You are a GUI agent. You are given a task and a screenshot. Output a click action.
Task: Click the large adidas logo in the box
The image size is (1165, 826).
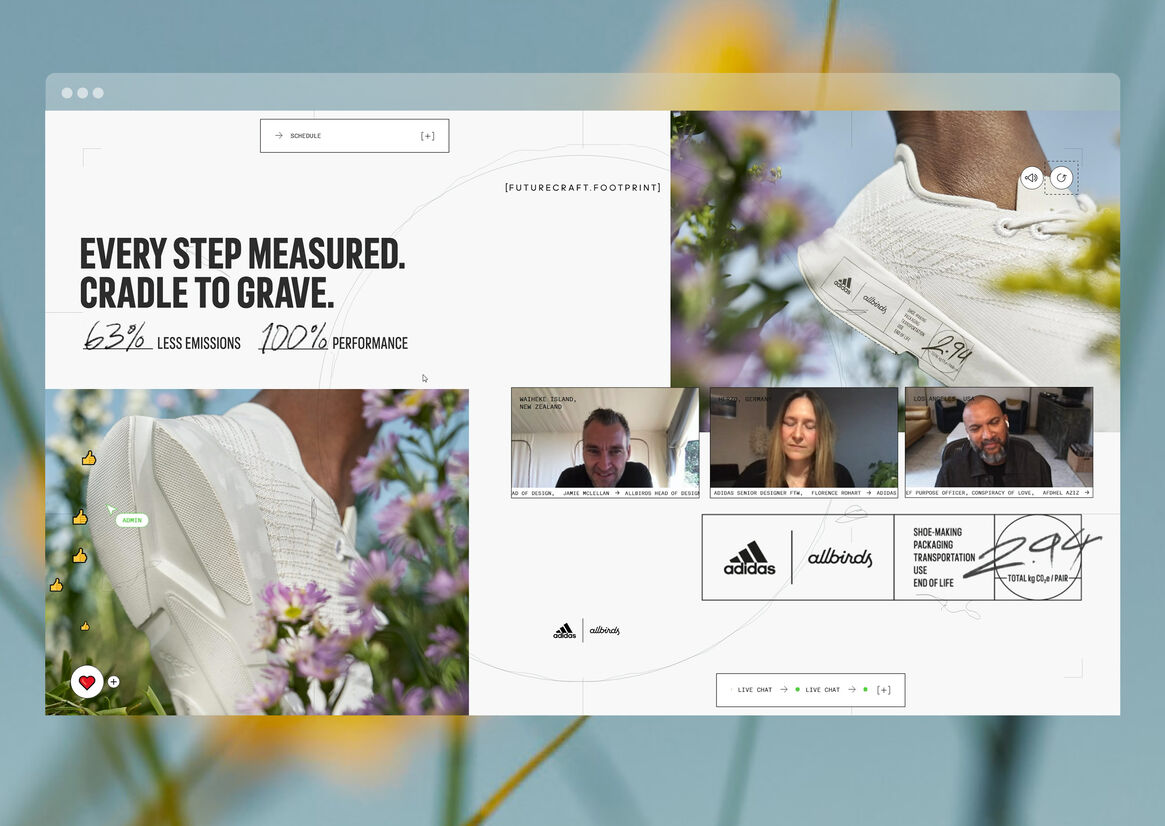(749, 558)
